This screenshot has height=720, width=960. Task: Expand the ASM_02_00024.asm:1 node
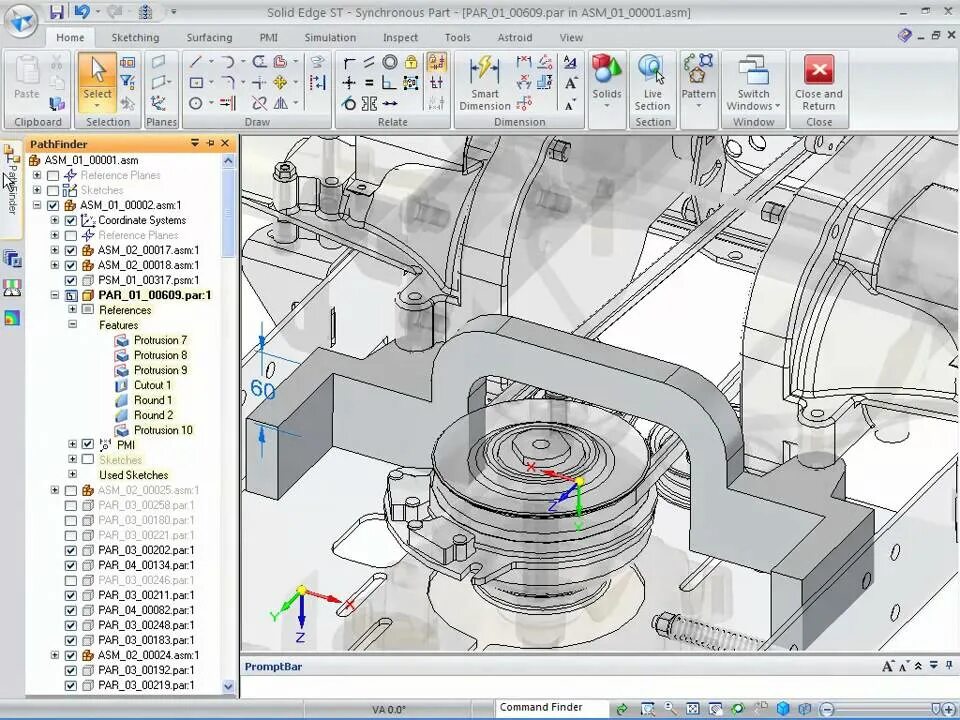point(54,655)
